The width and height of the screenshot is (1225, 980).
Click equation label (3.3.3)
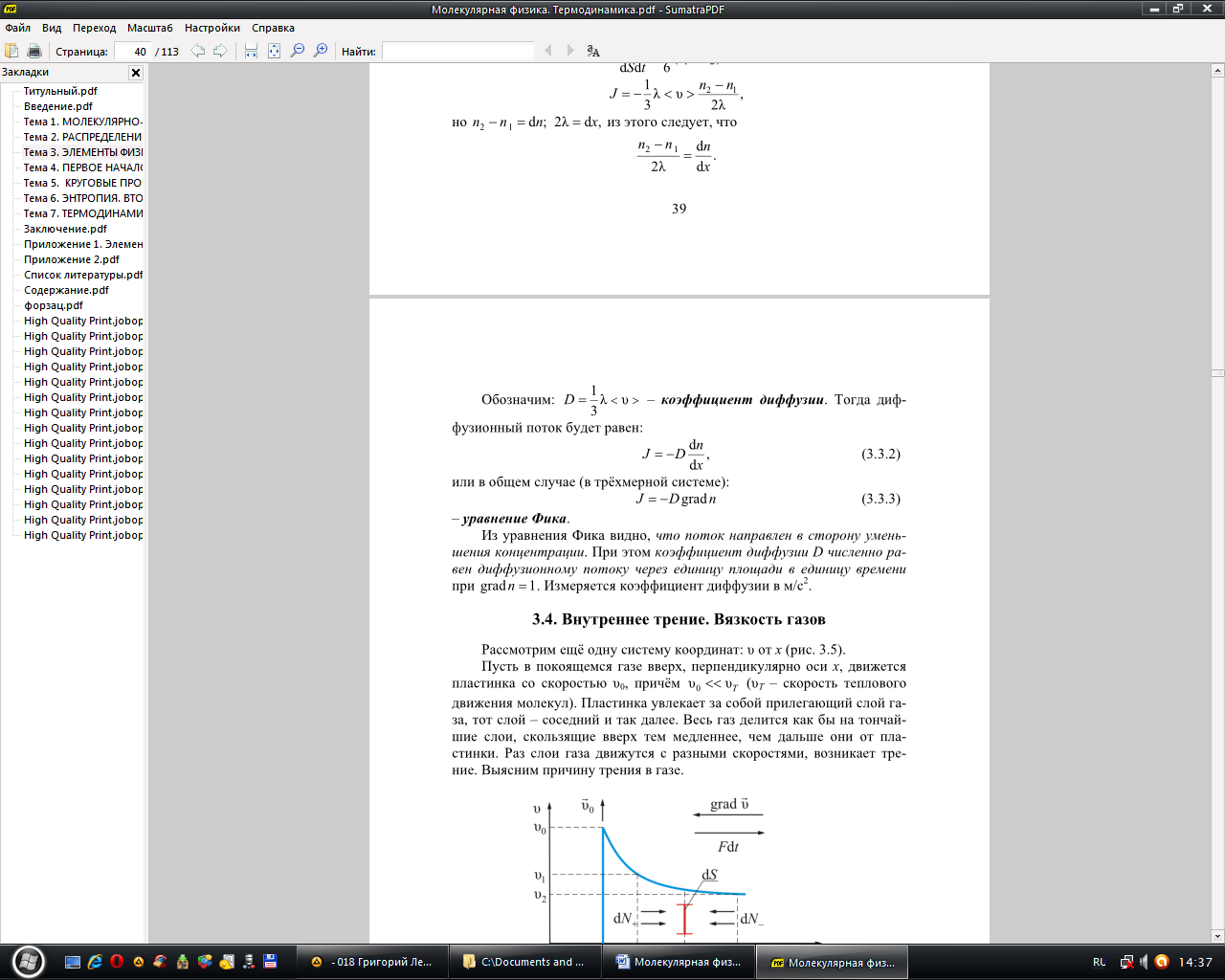(x=880, y=499)
